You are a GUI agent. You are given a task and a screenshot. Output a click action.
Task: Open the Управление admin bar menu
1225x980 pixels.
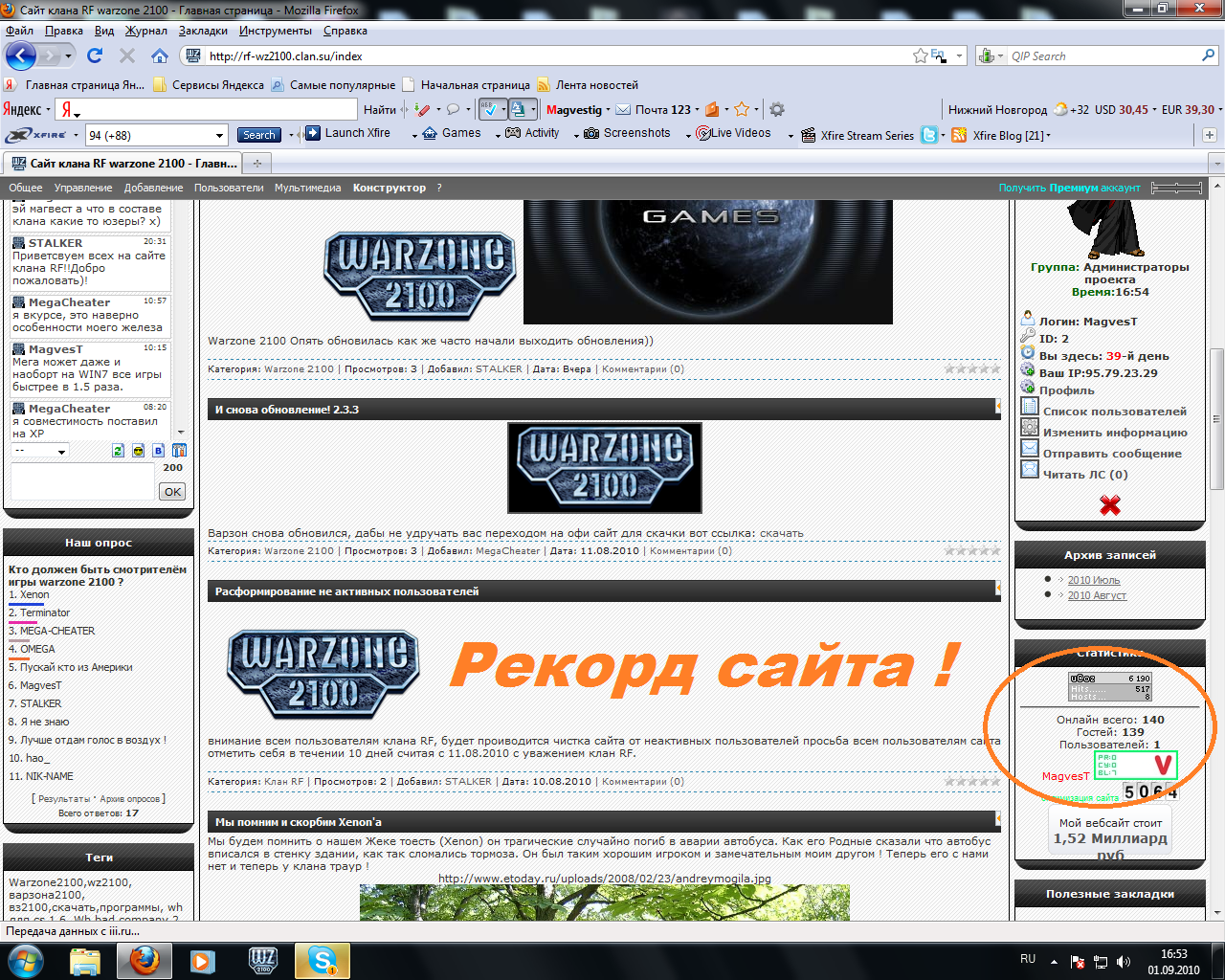tap(83, 188)
